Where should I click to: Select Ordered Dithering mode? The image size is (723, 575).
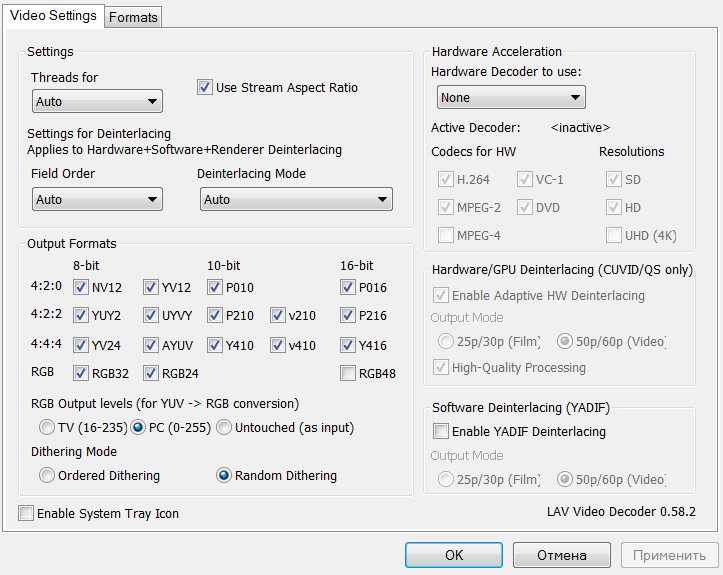coord(47,476)
